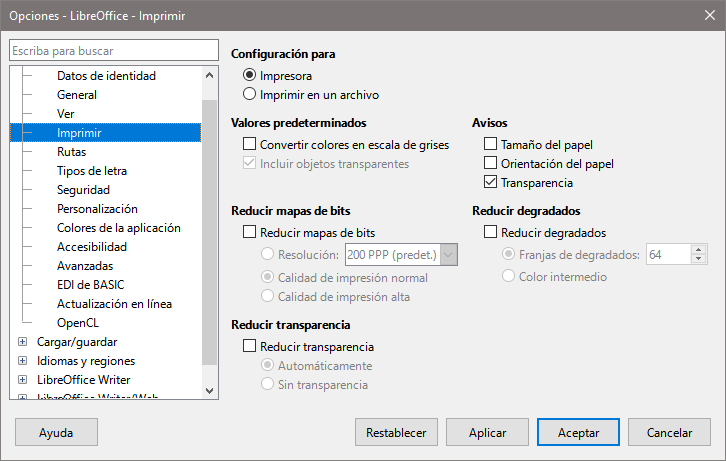Increase the gradient stripes value
Screen dimensions: 726x461
click(x=699, y=249)
